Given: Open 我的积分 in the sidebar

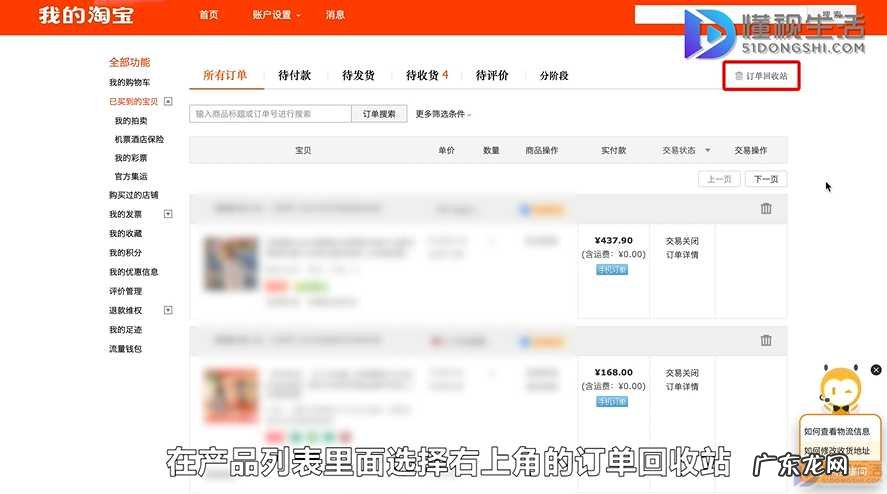Looking at the screenshot, I should (x=126, y=253).
